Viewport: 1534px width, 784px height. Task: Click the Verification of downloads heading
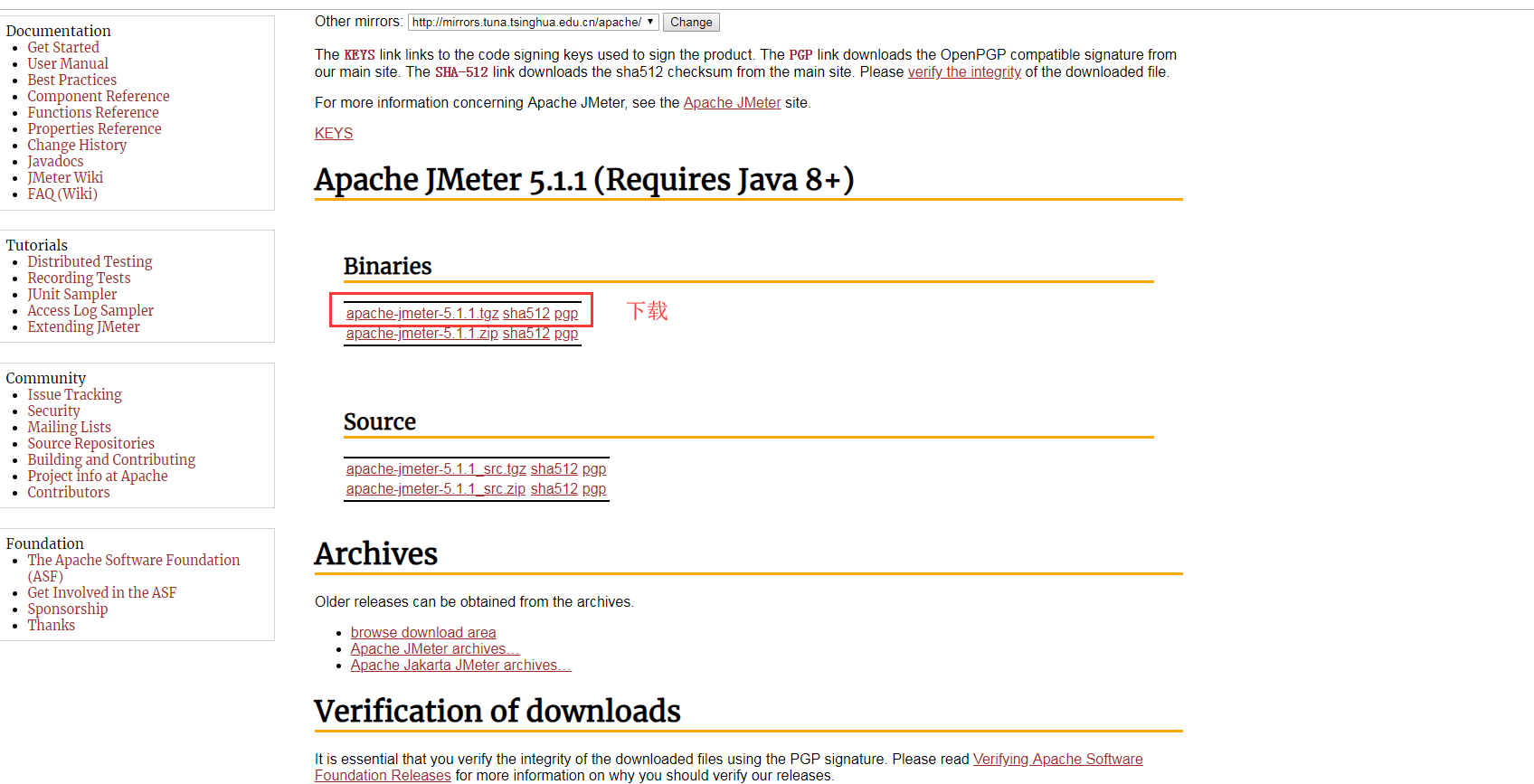point(497,711)
